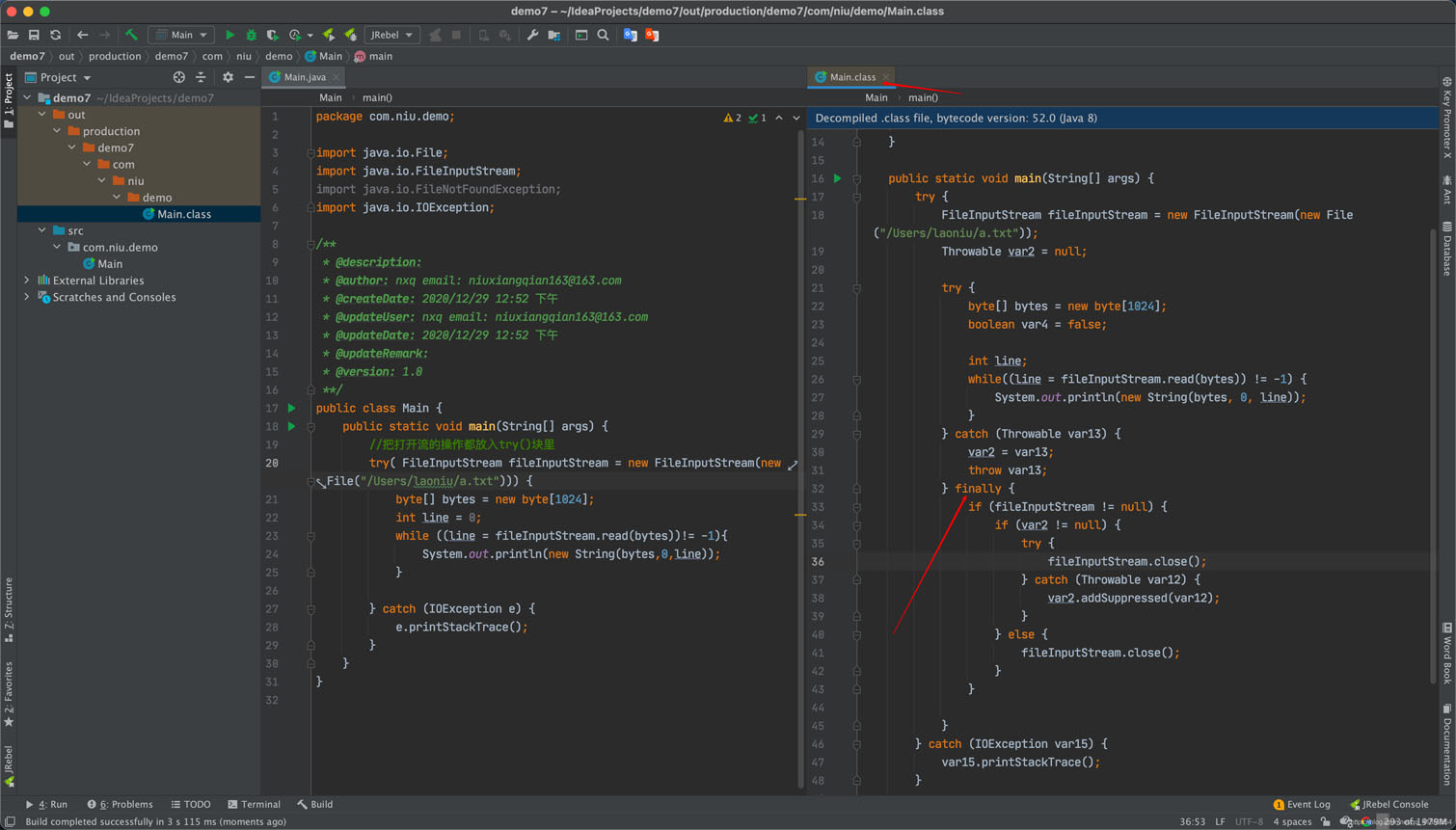Image resolution: width=1456 pixels, height=830 pixels.
Task: Open the Project view selector dropdown
Action: [x=58, y=77]
